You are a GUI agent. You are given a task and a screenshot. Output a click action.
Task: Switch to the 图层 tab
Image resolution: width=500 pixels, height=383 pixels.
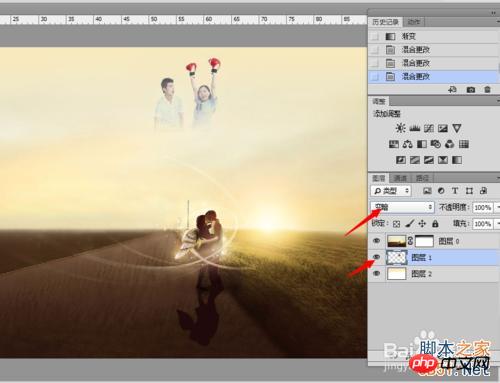click(378, 178)
